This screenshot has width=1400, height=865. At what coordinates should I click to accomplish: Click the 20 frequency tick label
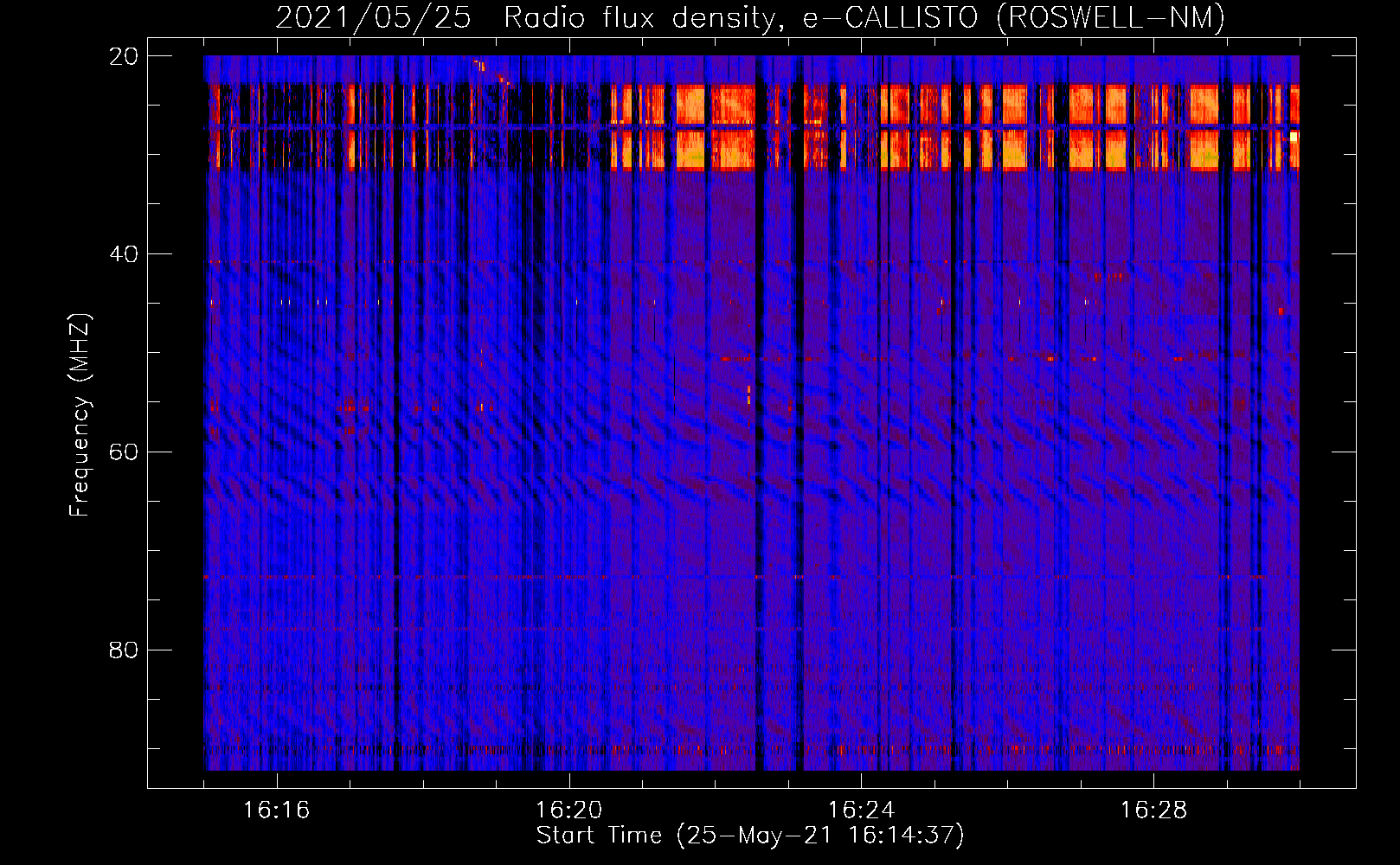124,56
